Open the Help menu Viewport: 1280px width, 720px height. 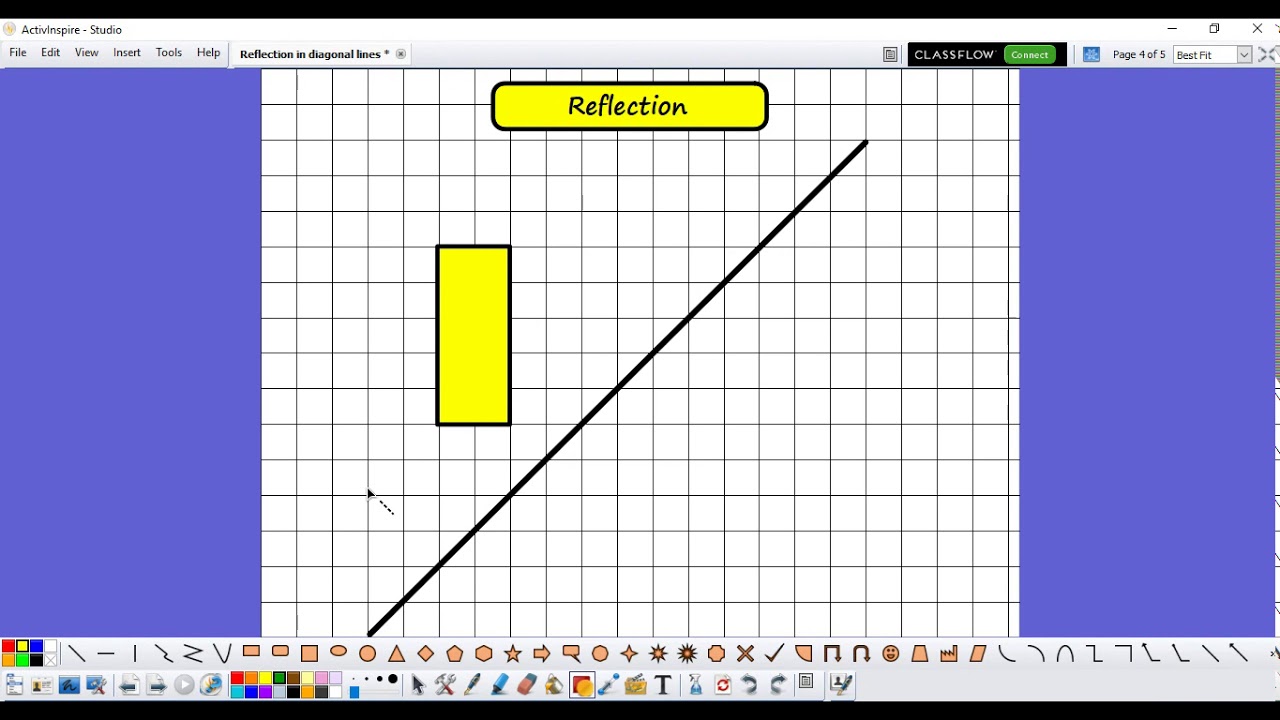(208, 53)
